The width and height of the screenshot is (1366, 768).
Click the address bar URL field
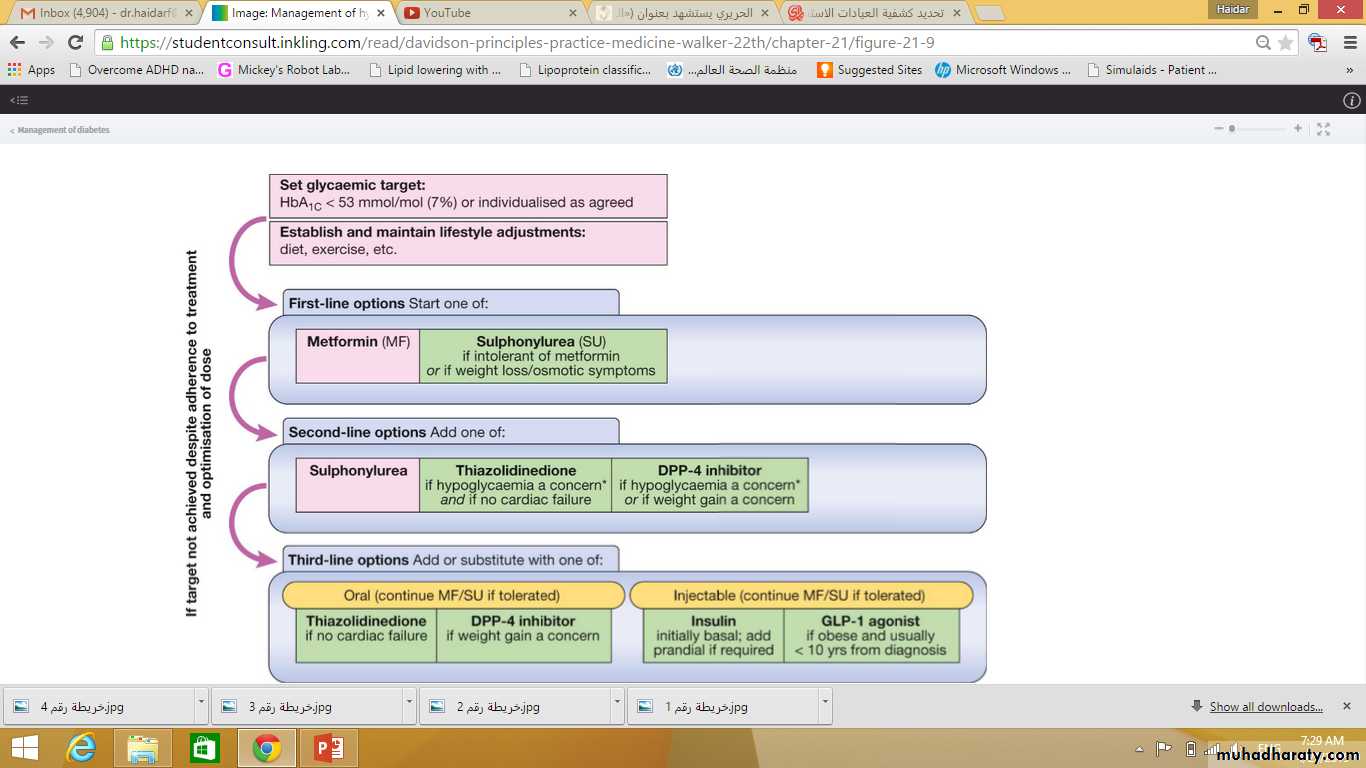click(x=680, y=43)
